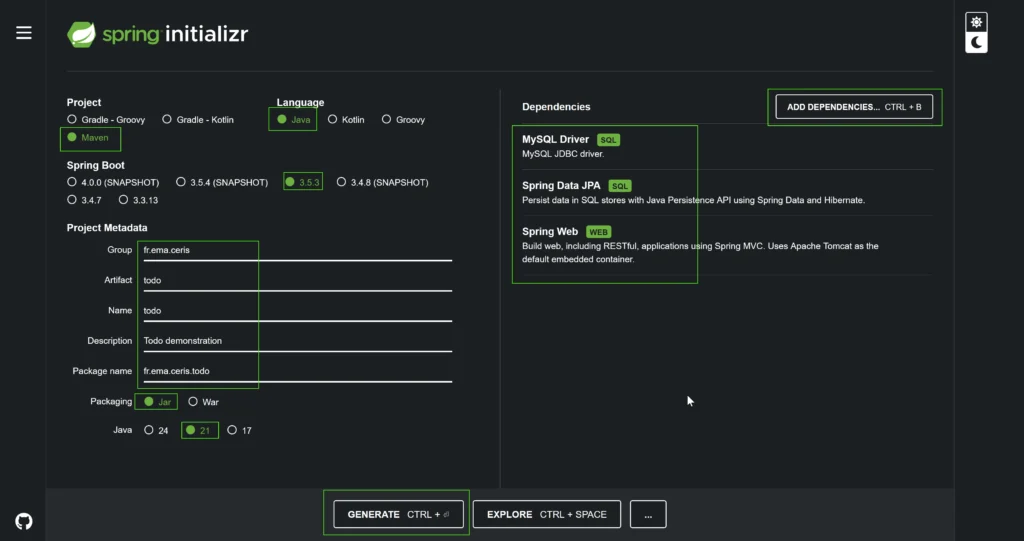Set packaging to Jar

(157, 402)
